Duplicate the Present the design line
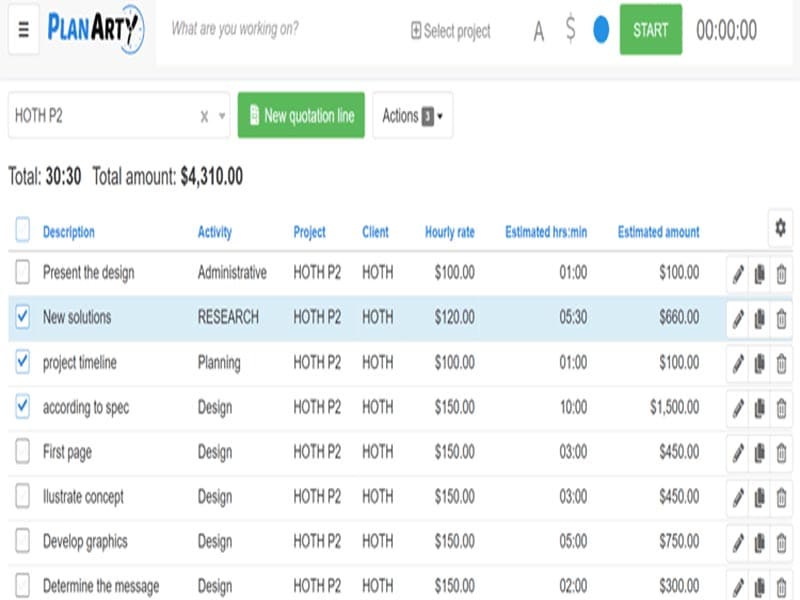 click(760, 274)
